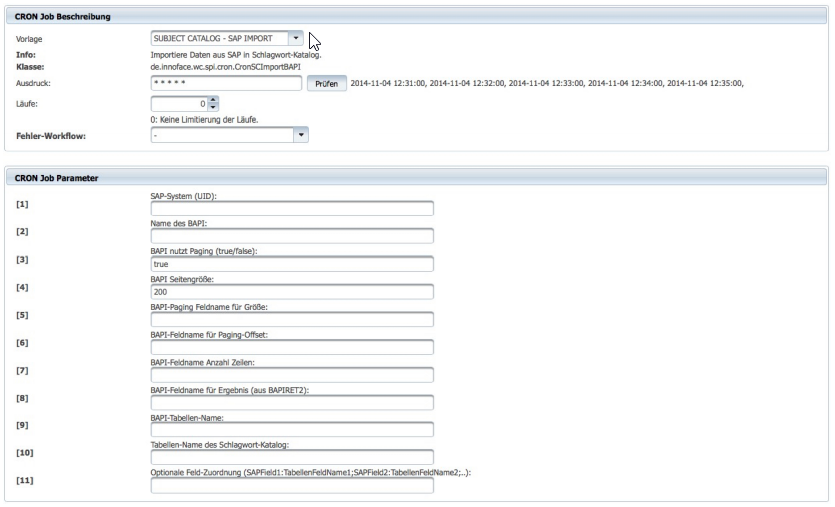835x507 pixels.
Task: Click the Klasse label
Action: (x=30, y=67)
